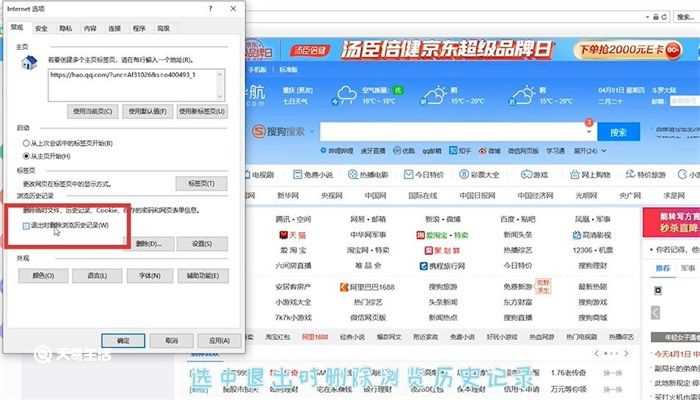
Task: Click the 网上购物 shopping icon
Action: 575,175
